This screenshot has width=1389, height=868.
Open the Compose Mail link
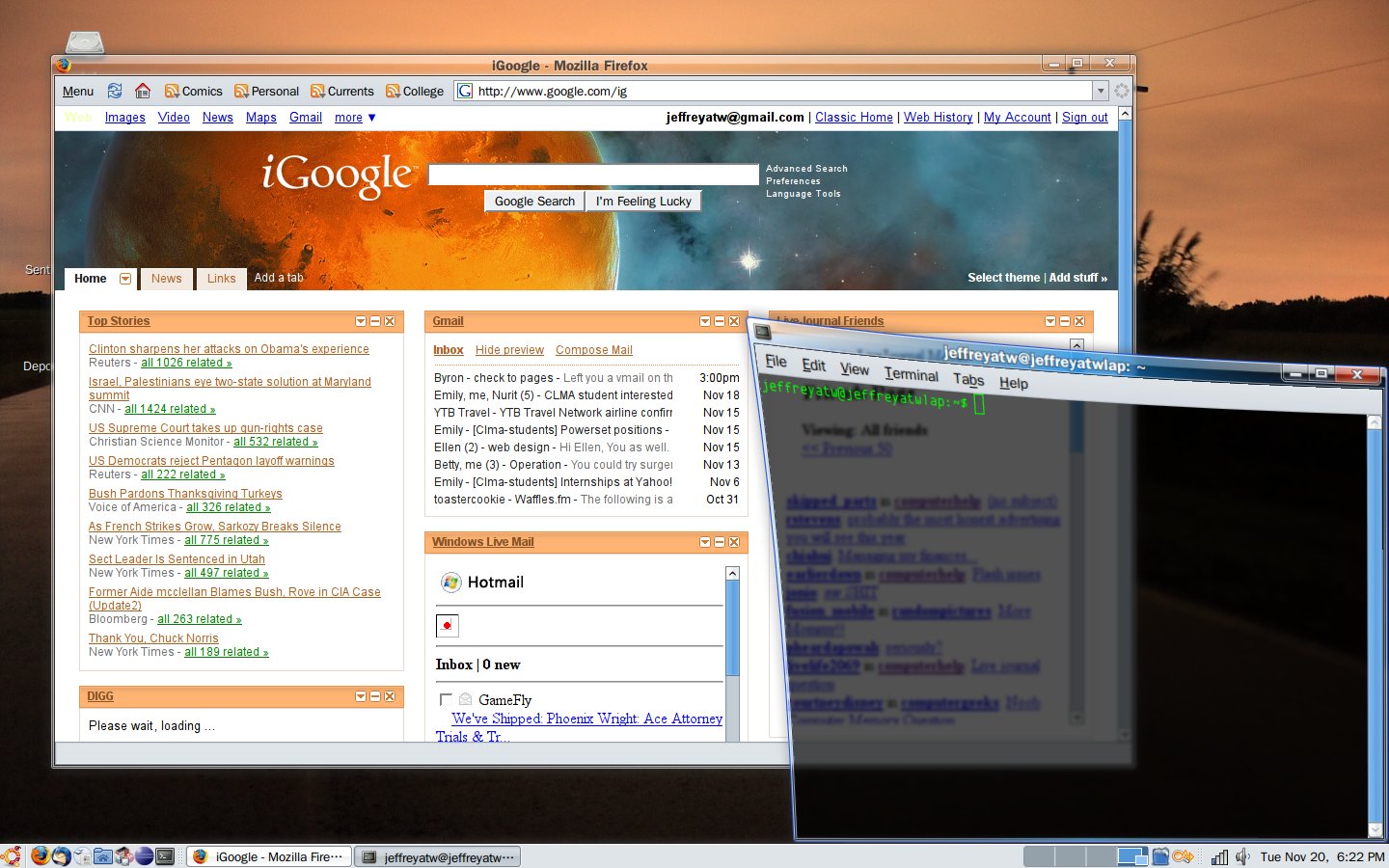coord(594,350)
